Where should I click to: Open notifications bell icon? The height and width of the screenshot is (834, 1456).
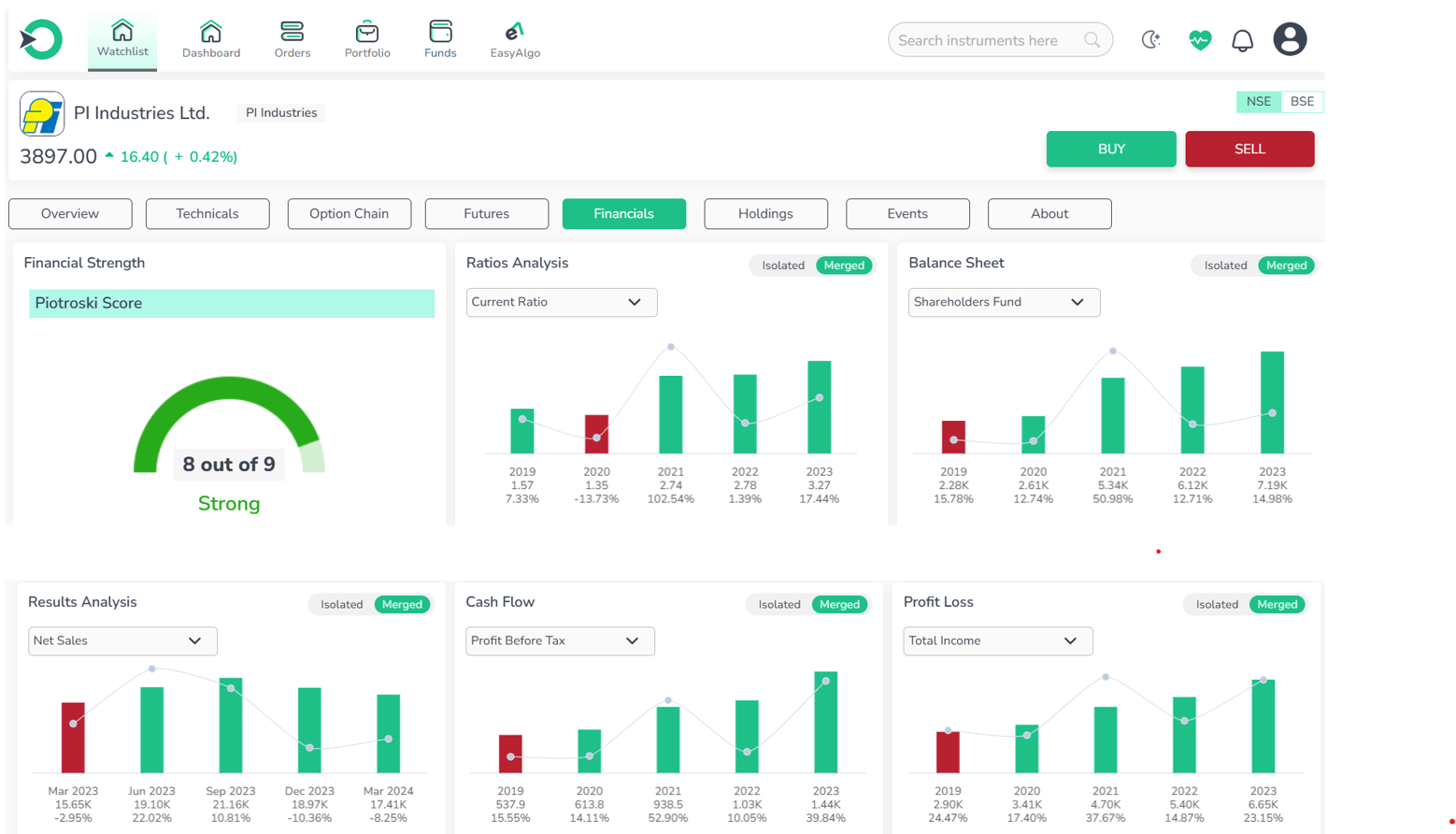click(x=1242, y=40)
